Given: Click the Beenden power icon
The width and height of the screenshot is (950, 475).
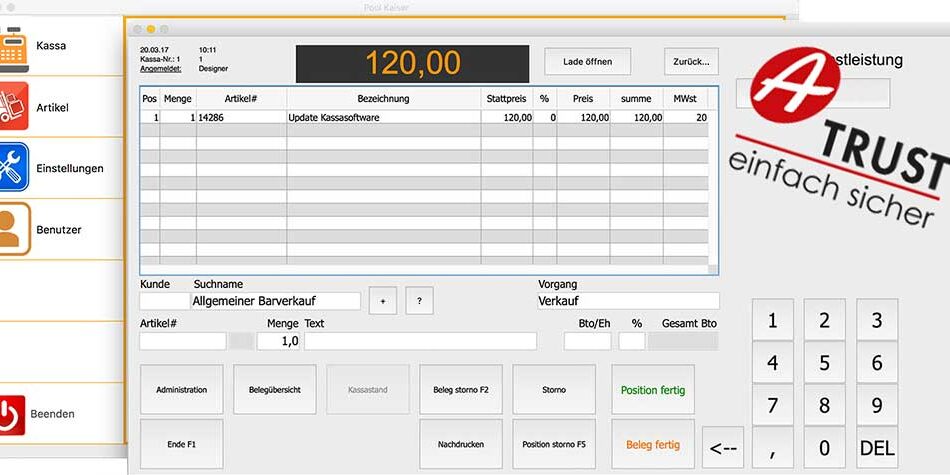Looking at the screenshot, I should pos(12,415).
